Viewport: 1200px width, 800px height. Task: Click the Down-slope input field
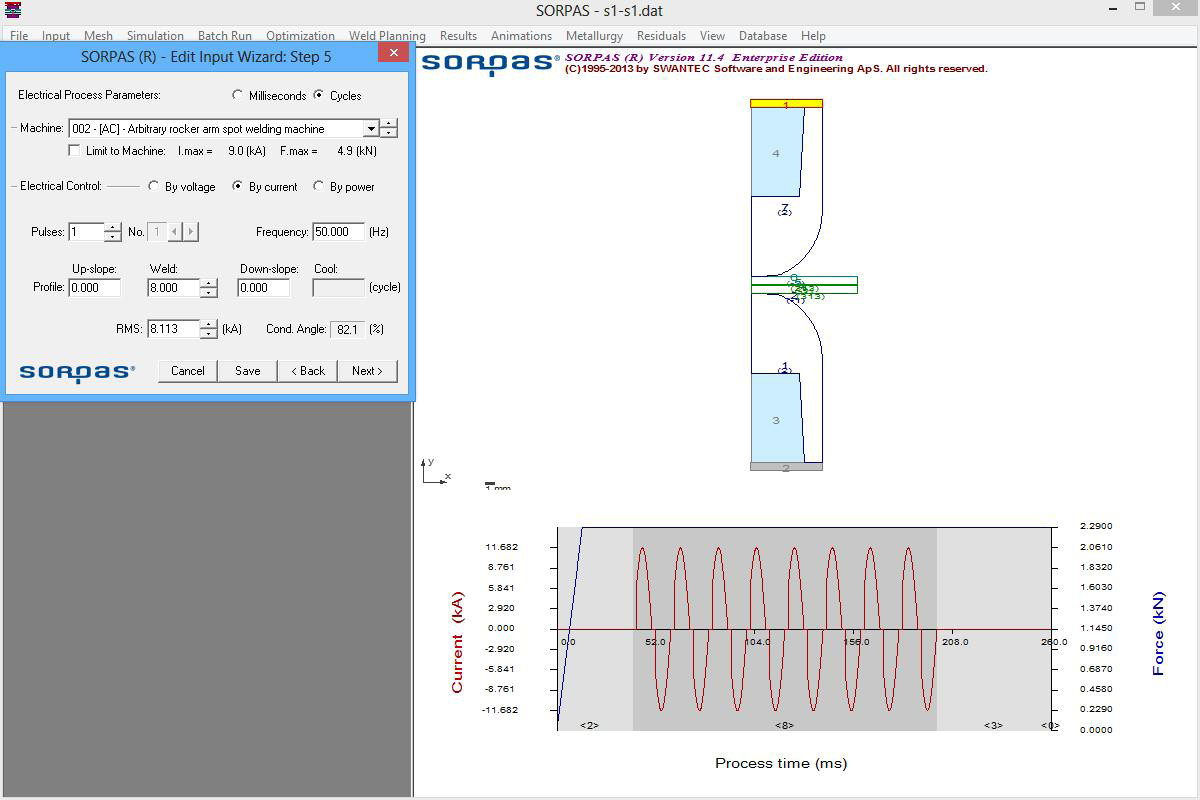click(x=264, y=288)
